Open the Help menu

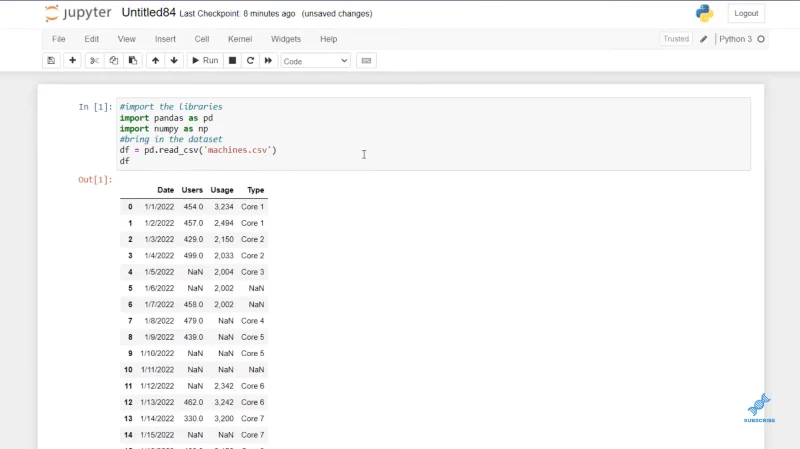click(329, 39)
